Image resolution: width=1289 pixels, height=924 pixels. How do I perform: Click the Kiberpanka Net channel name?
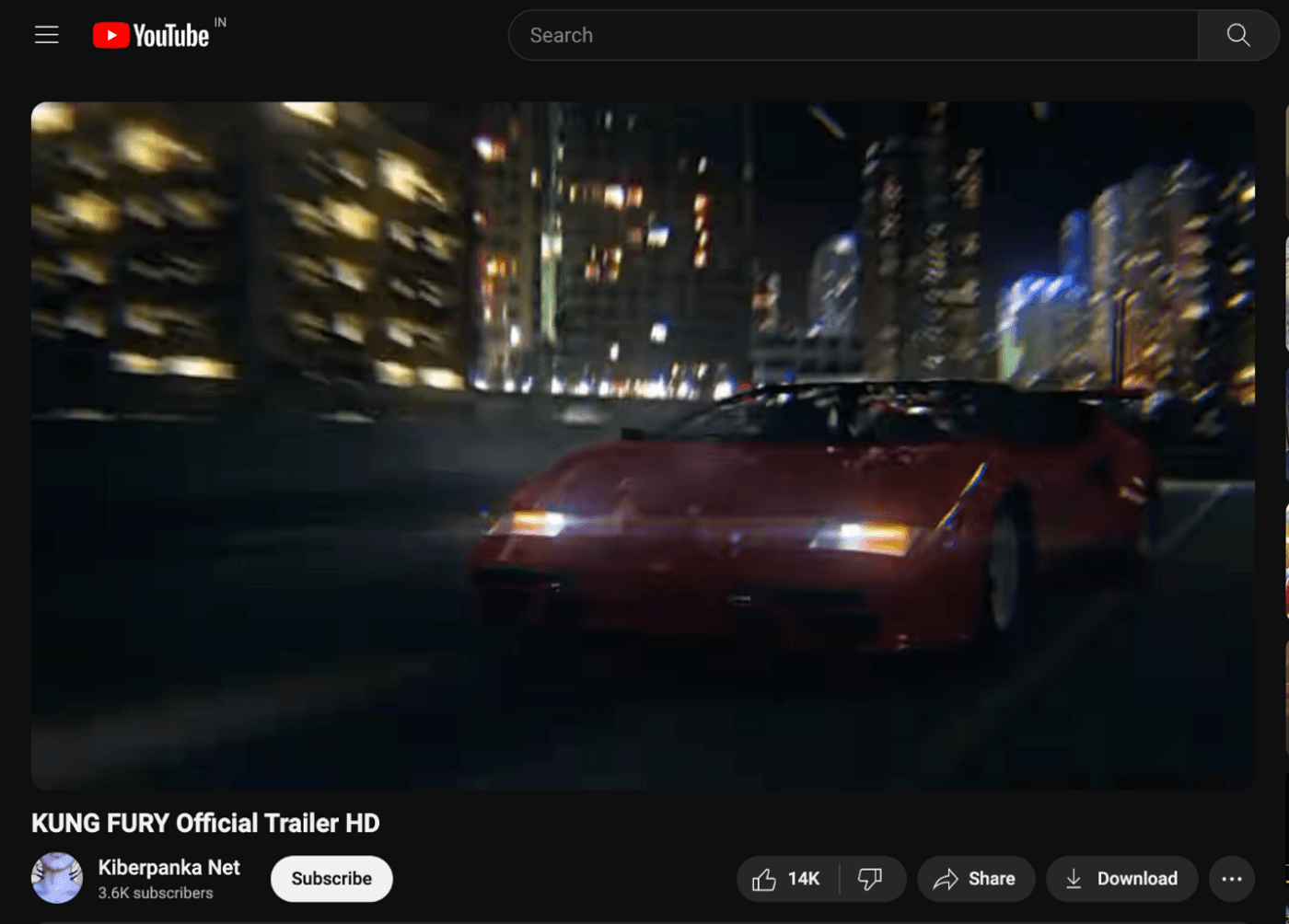[168, 868]
